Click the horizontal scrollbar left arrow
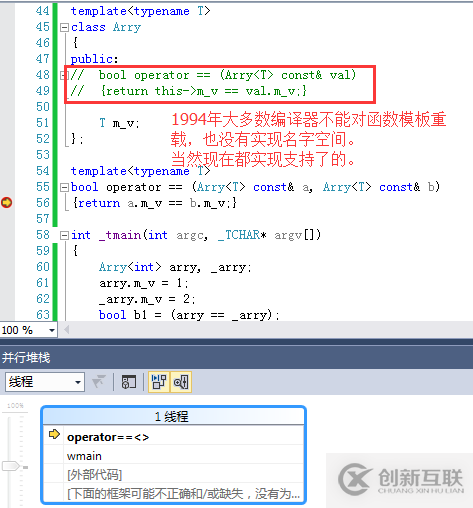Screen dimensions: 473x508 coord(67,330)
